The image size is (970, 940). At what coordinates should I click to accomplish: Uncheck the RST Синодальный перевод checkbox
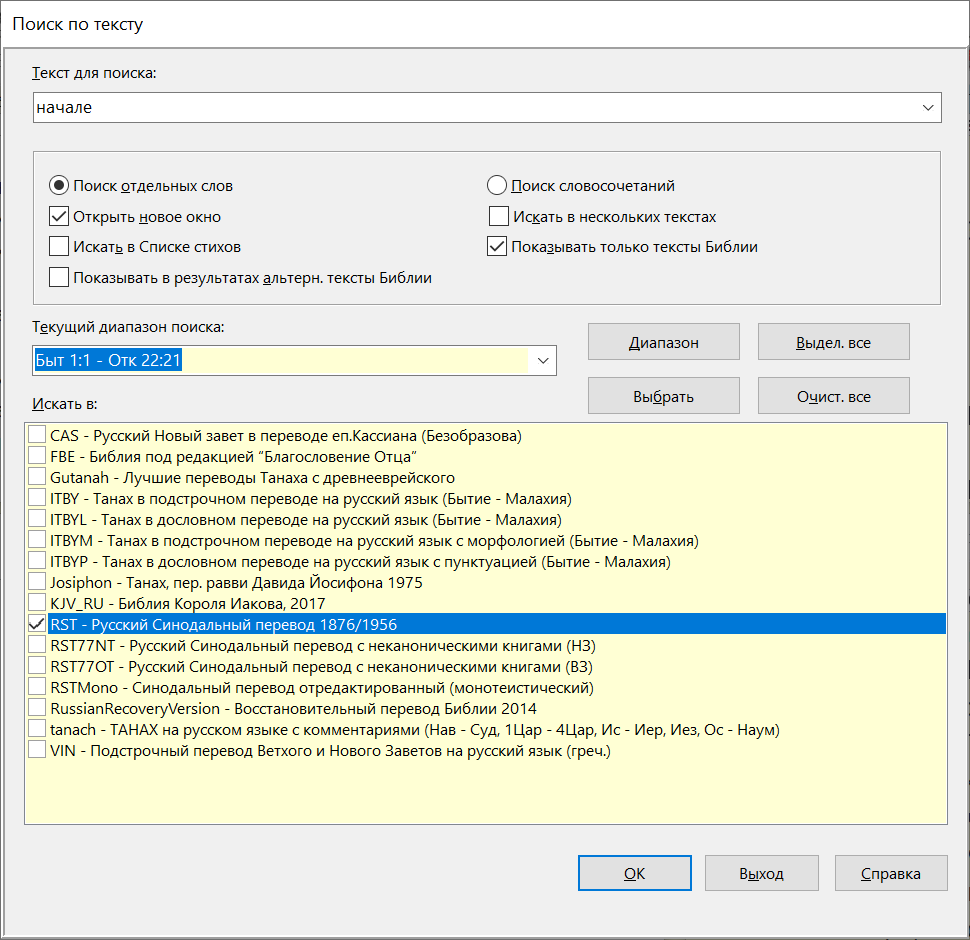coord(37,624)
